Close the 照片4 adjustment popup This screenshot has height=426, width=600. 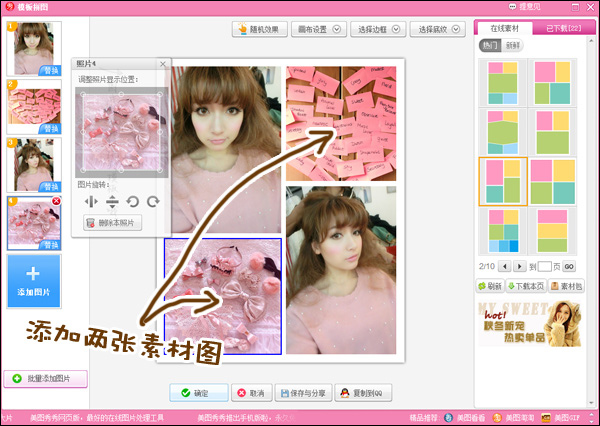point(163,64)
